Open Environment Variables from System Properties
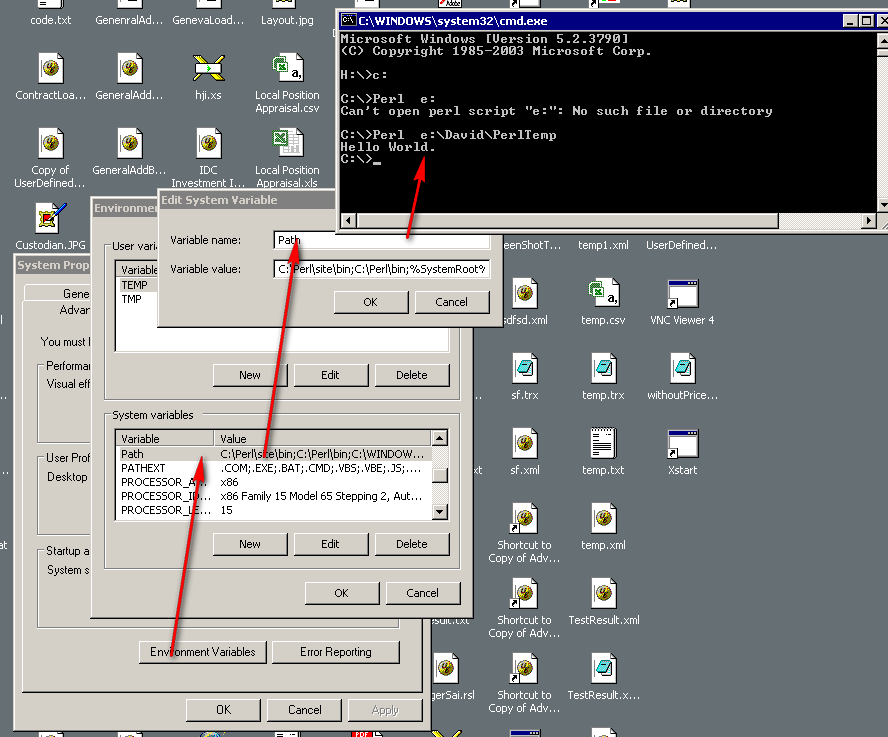The width and height of the screenshot is (888, 737). [203, 652]
